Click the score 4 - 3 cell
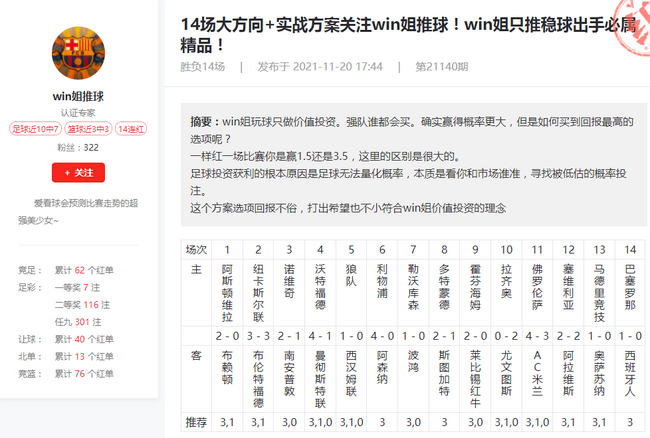Screen dimensions: 650x438 (537, 336)
